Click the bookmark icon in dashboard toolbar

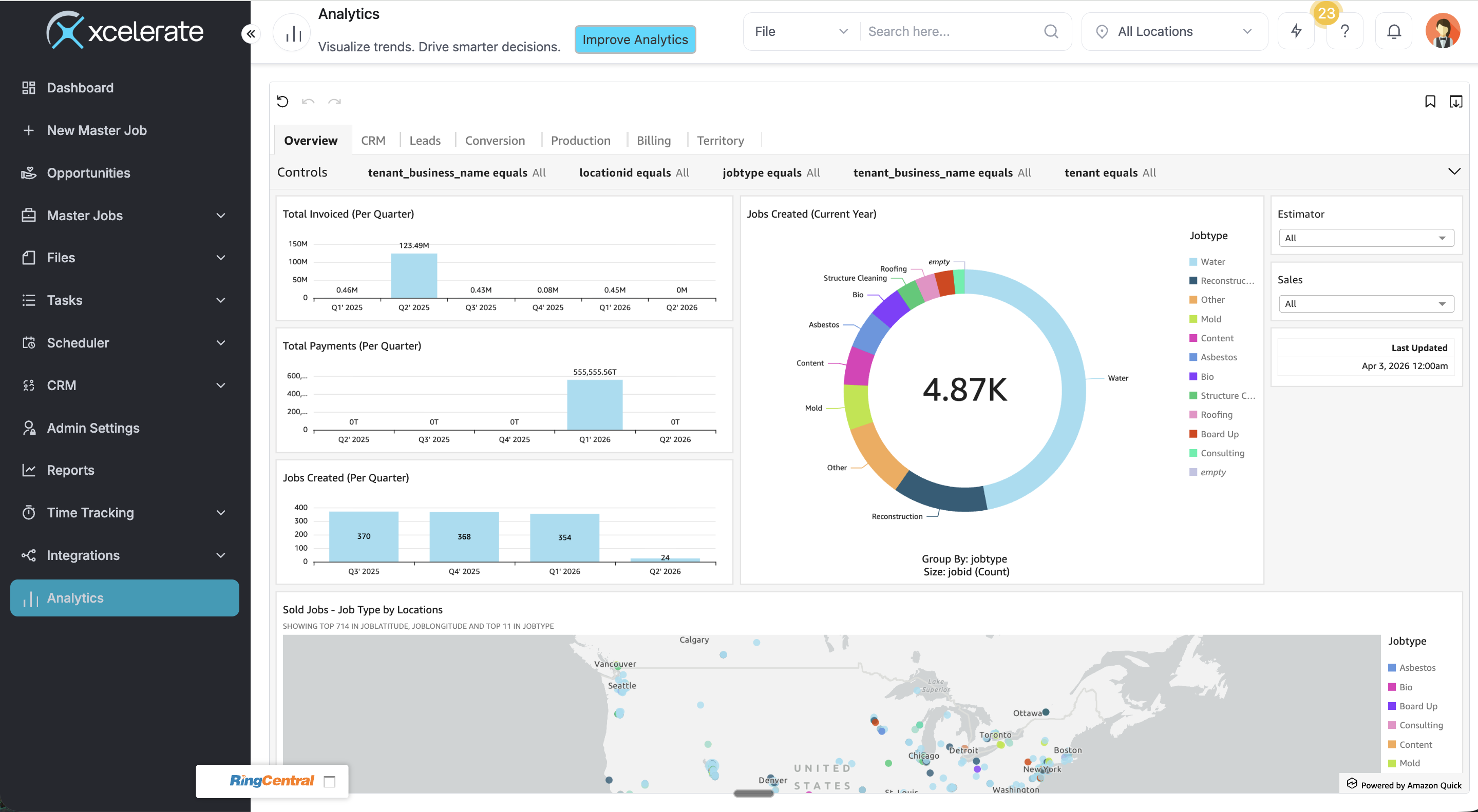click(1430, 102)
